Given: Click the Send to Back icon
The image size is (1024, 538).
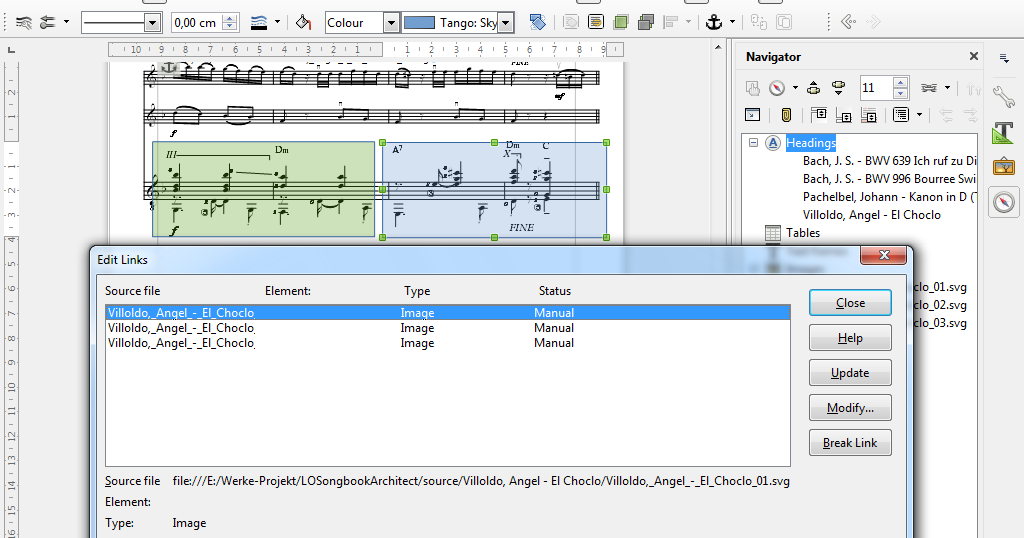Looking at the screenshot, I should coord(646,23).
